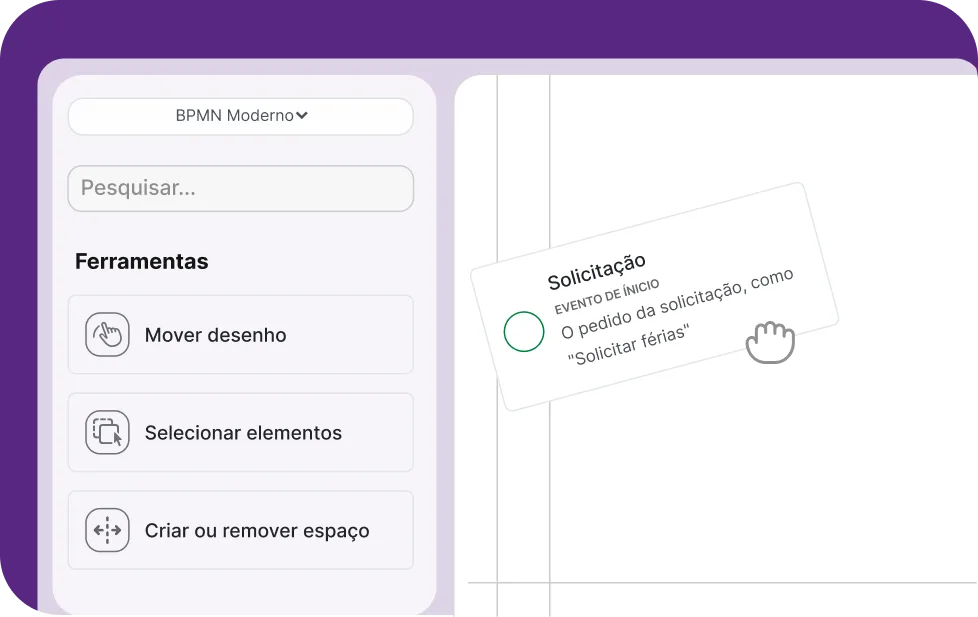Select the Criar ou remover espaço icon

click(107, 530)
